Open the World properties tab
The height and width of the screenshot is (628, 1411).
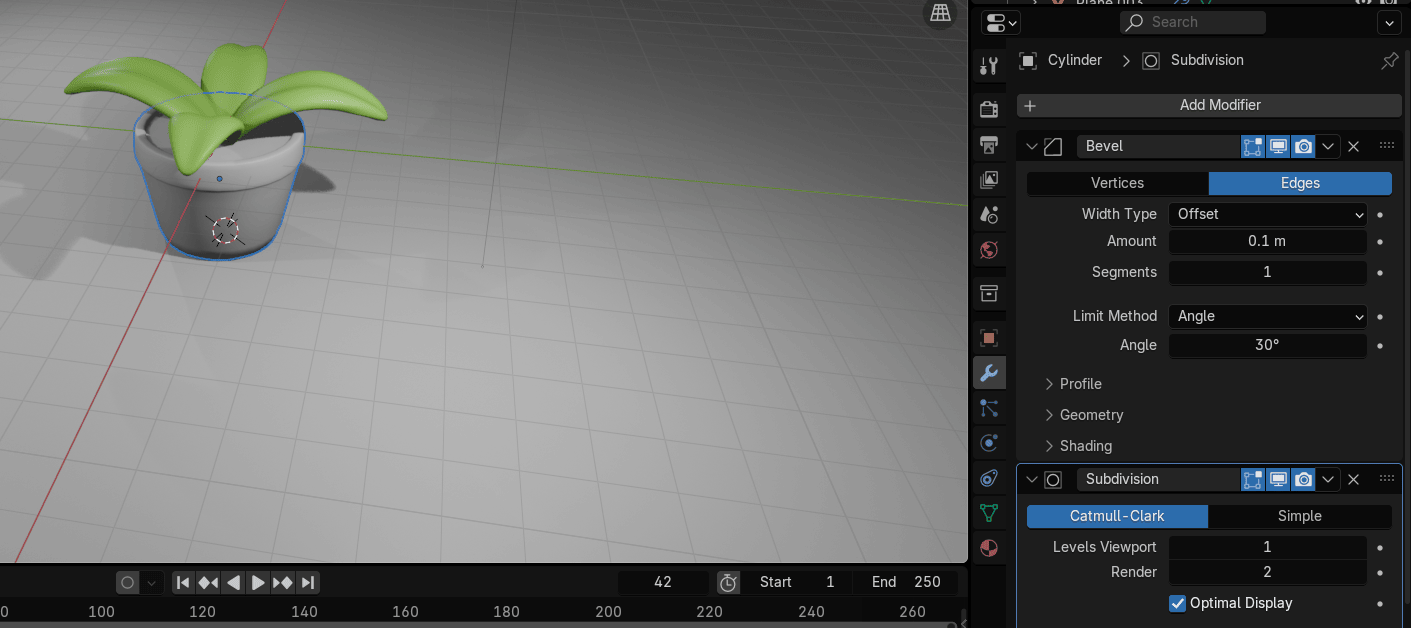coord(989,250)
